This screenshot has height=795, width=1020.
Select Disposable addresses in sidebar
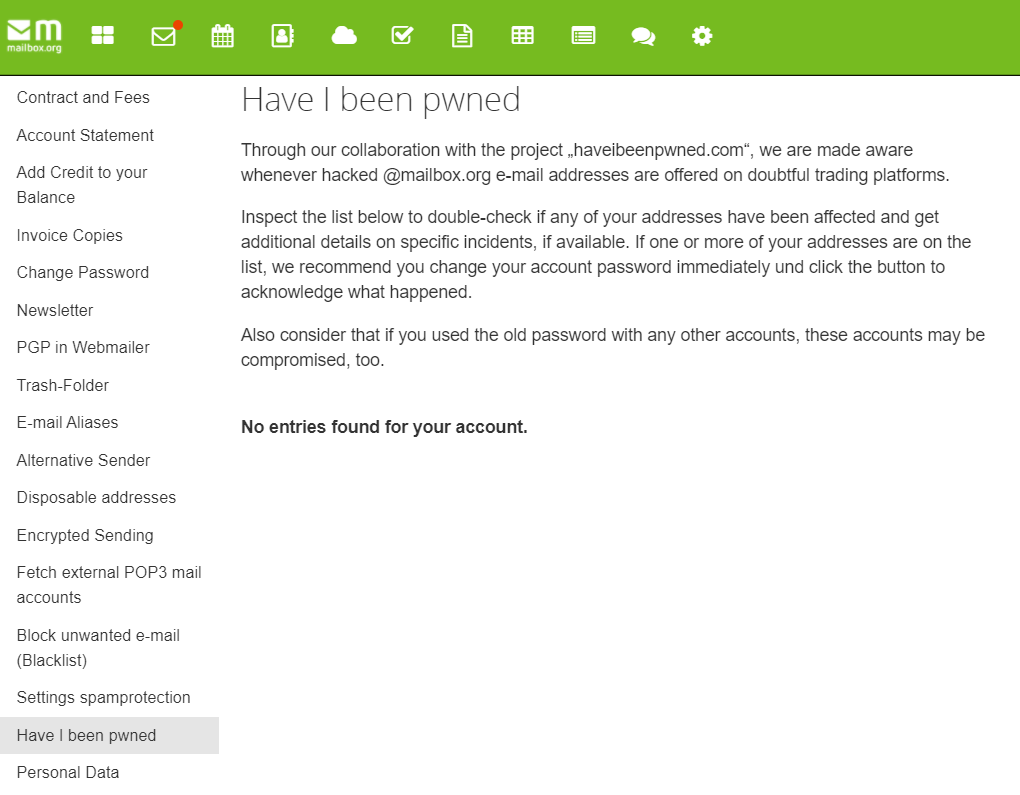point(96,498)
